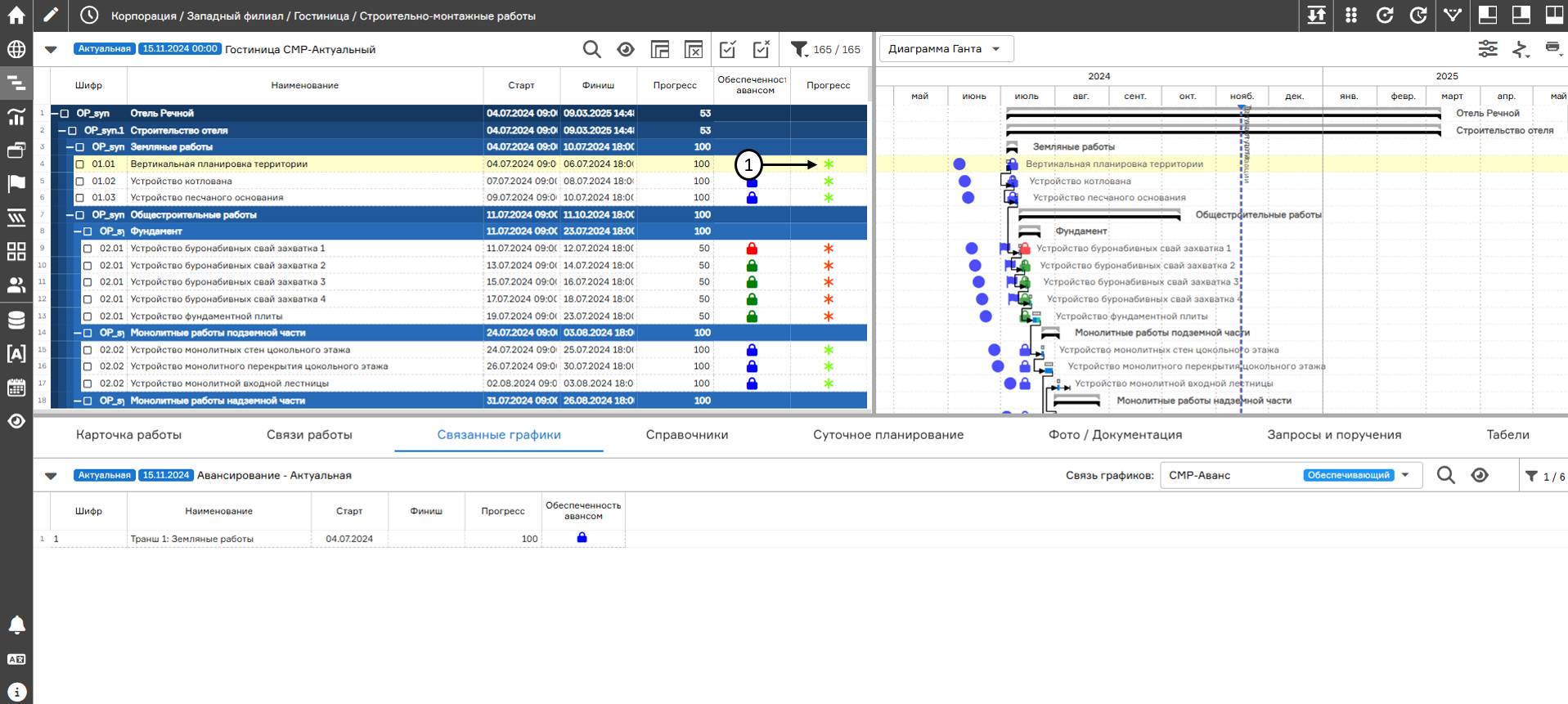Click the stacked windows icon in the sidebar
The width and height of the screenshot is (1568, 704).
(16, 150)
